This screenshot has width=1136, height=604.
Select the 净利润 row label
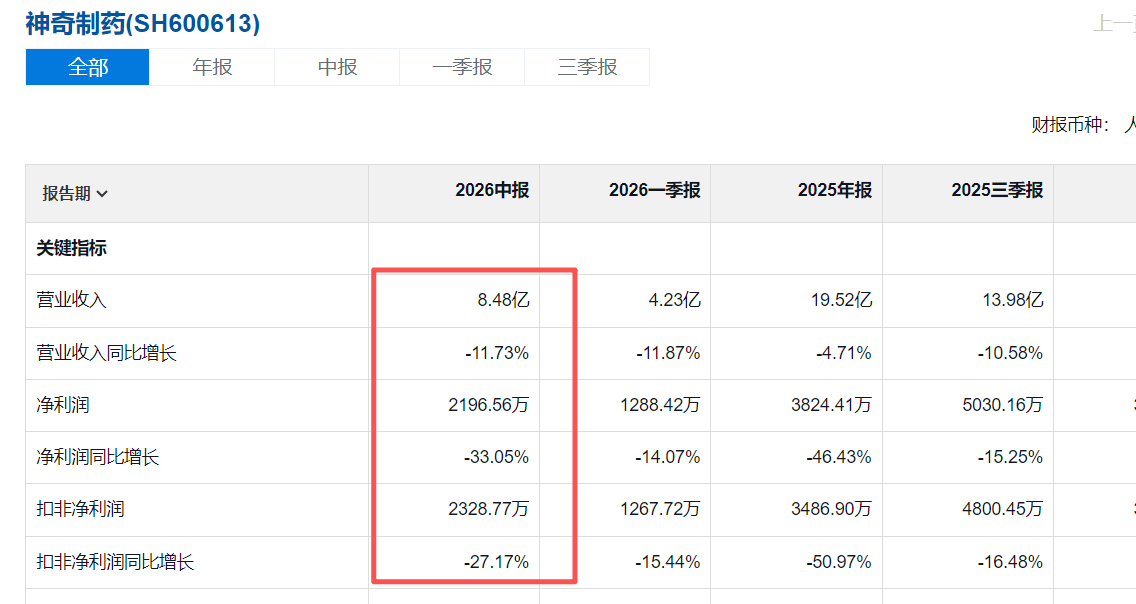click(63, 405)
